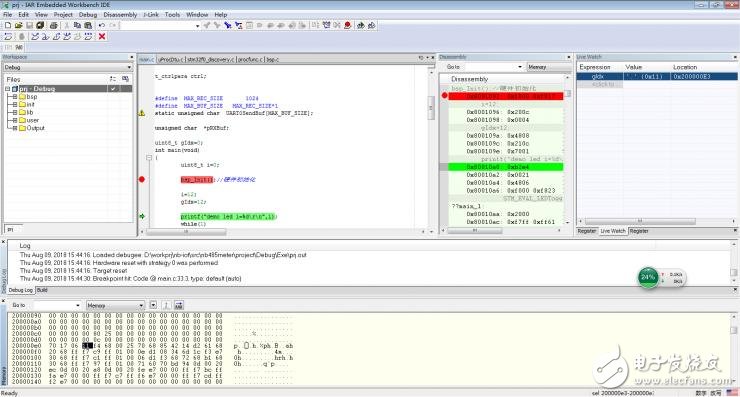This screenshot has width=740, height=397.
Task: Open Disassembly Go to dropdown
Action: tap(520, 67)
